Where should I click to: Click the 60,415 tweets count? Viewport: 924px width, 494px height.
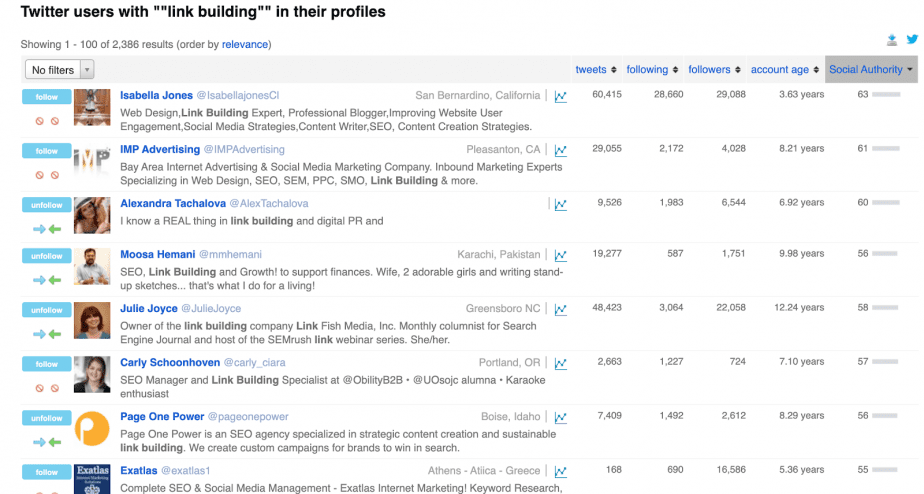607,94
